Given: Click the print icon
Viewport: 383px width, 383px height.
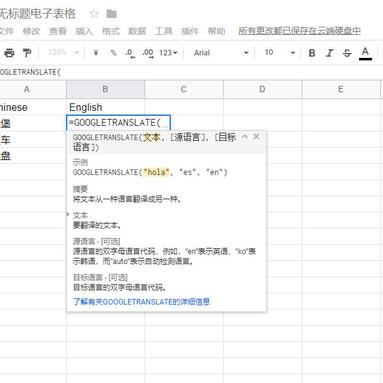Looking at the screenshot, I should coord(9,53).
